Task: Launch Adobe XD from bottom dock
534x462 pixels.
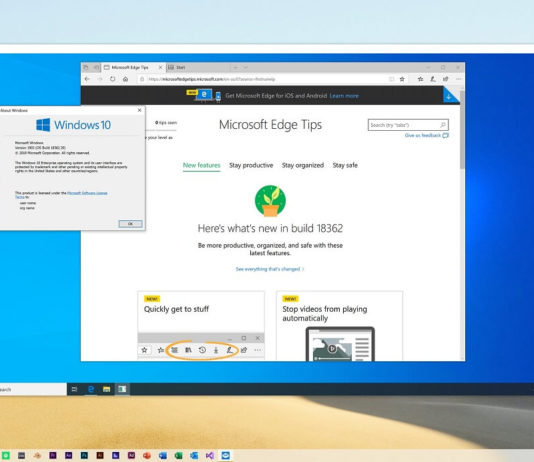Action: pyautogui.click(x=131, y=456)
